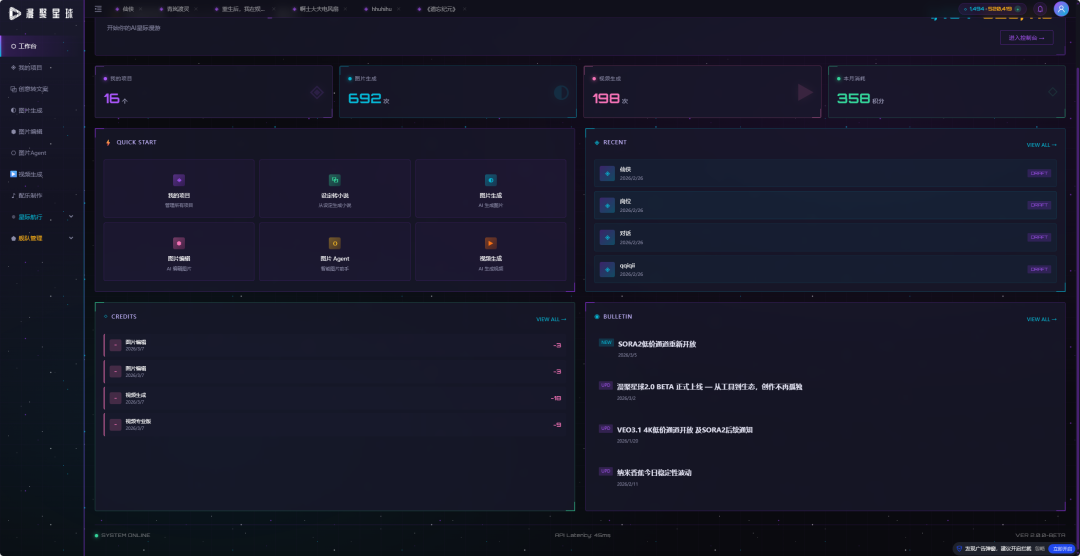
Task: Click DRAFT badge on 对话 recent item
Action: tap(1039, 237)
